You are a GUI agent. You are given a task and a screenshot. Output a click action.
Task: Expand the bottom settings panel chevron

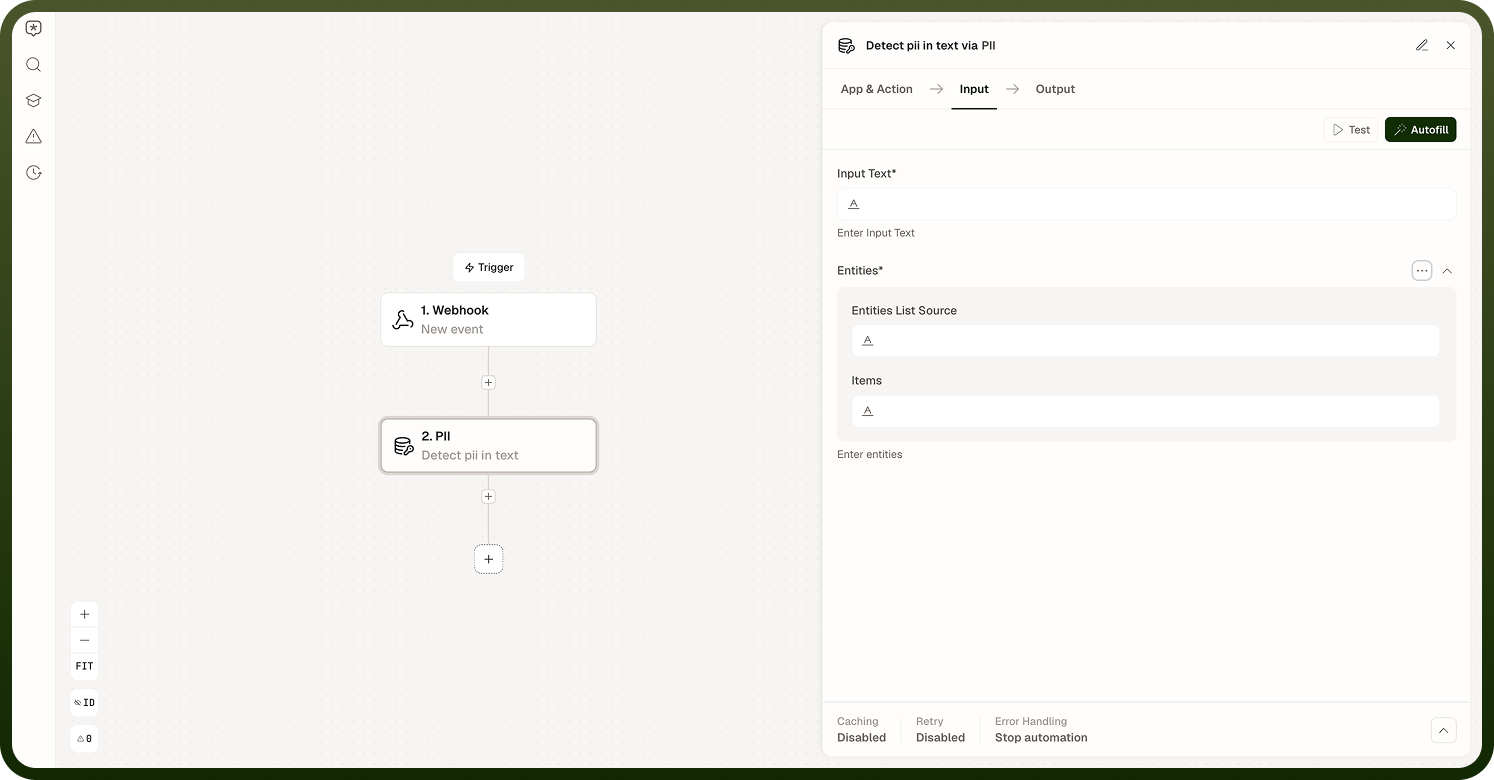[x=1443, y=730]
